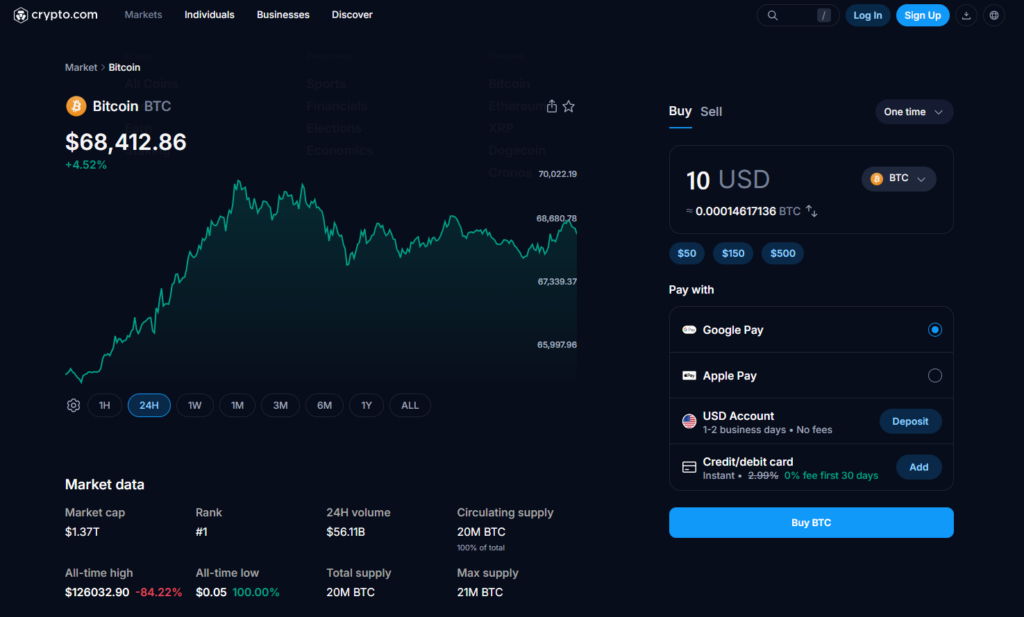Click the search input box
1024x617 pixels.
[797, 15]
